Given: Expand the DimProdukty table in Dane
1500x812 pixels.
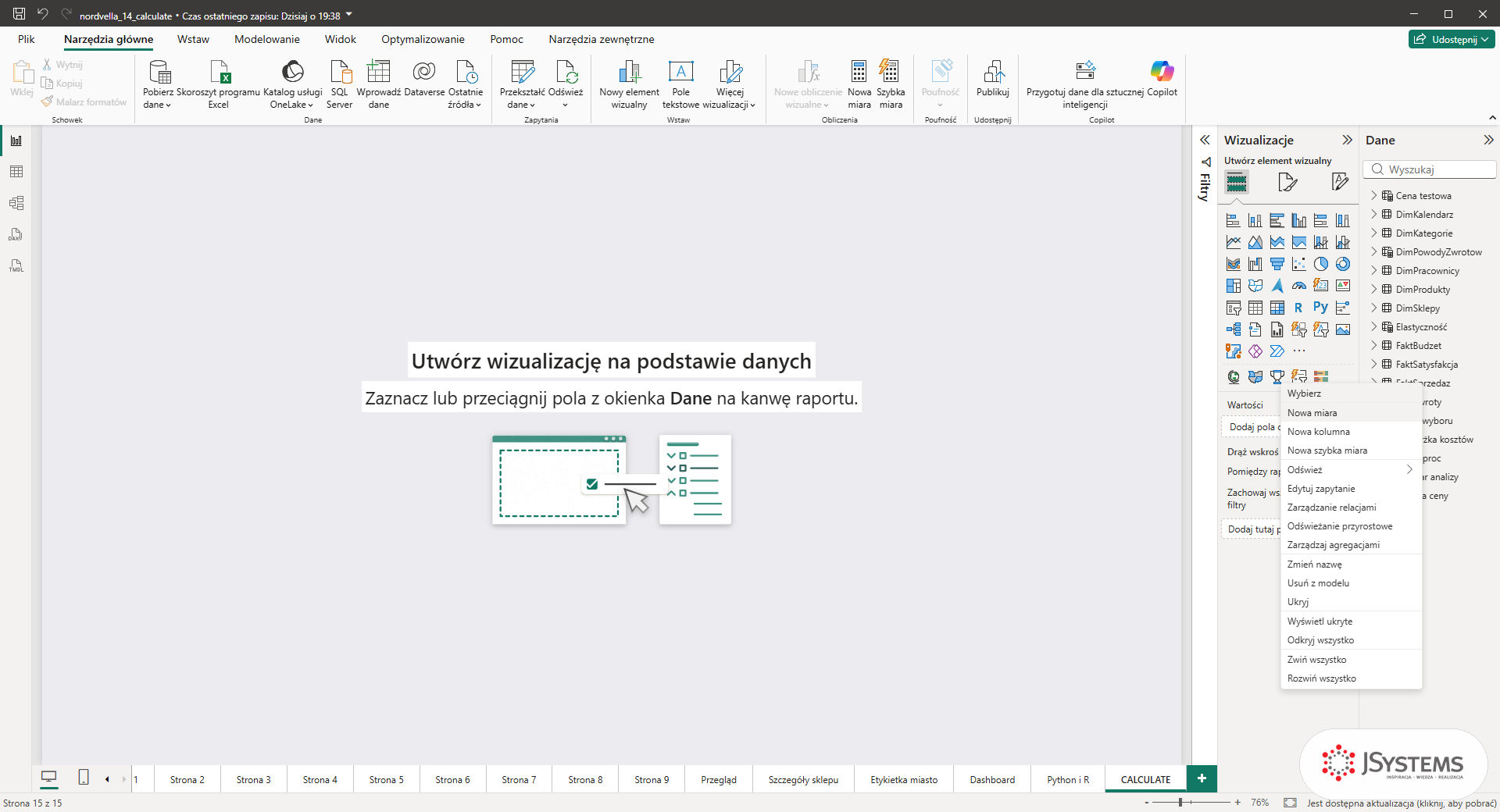Looking at the screenshot, I should point(1374,289).
